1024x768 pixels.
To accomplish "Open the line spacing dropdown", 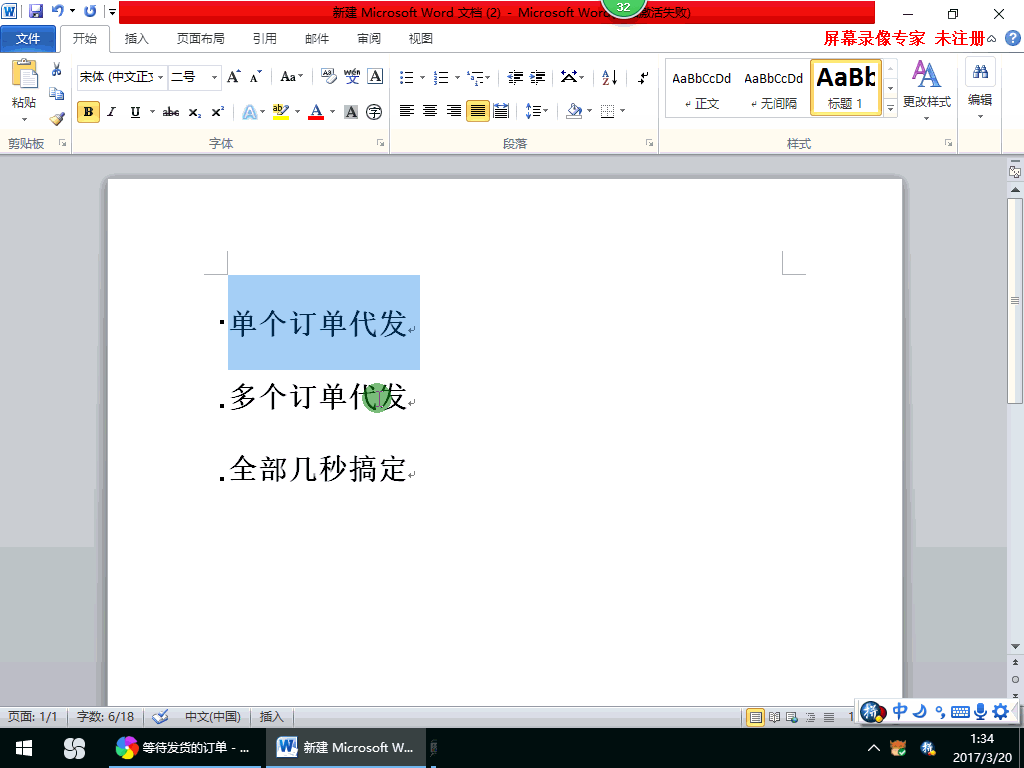I will tap(537, 112).
